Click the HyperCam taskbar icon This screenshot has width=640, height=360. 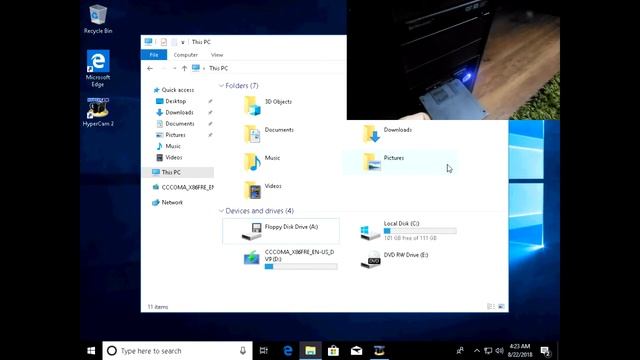click(379, 351)
